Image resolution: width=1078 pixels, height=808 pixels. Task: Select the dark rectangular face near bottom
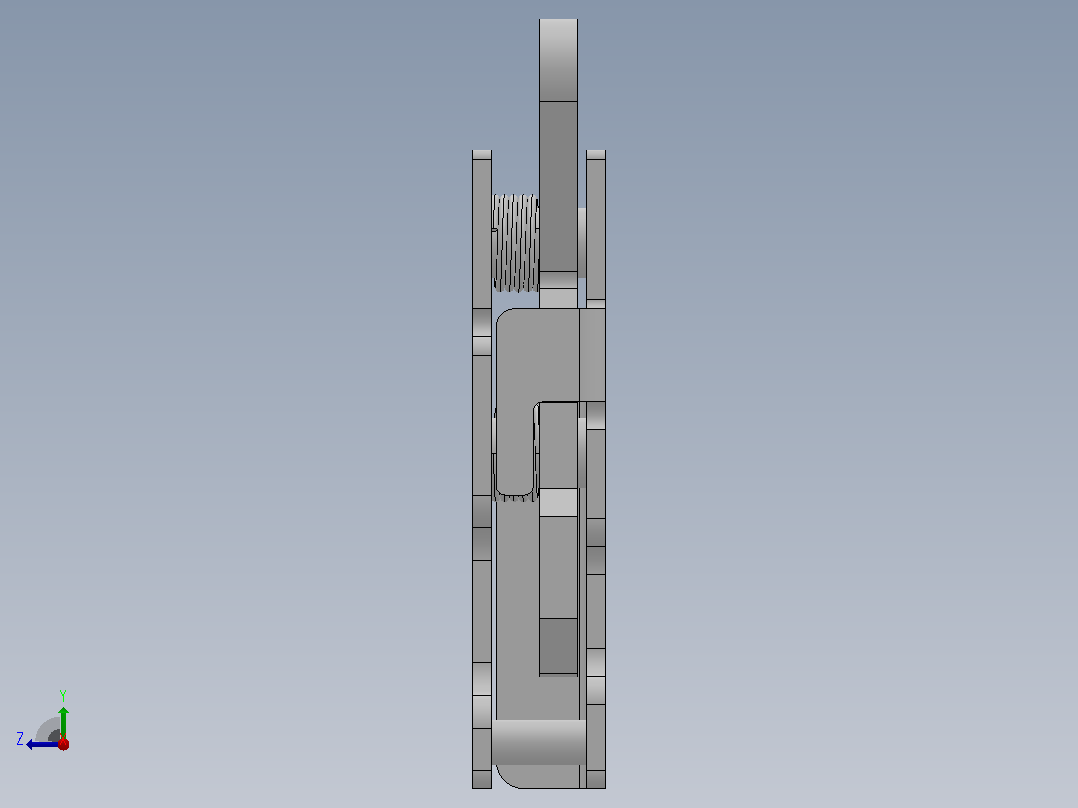pos(558,646)
